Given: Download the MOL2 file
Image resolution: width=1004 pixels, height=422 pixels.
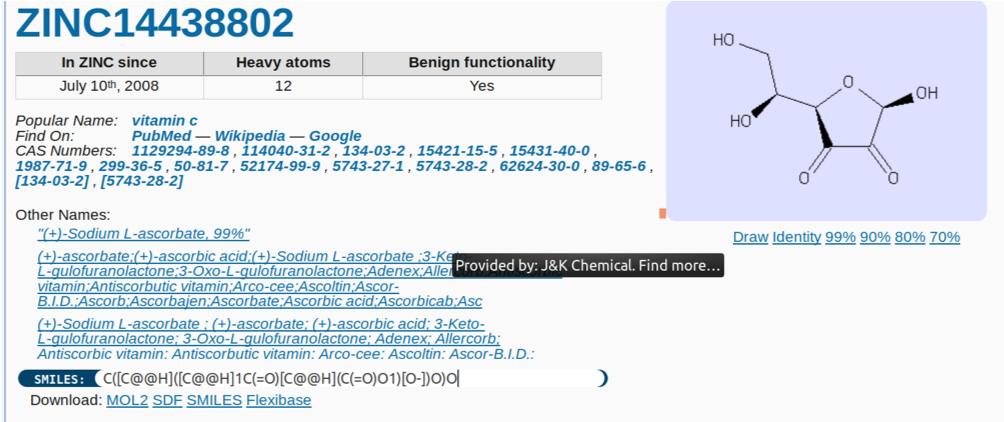Looking at the screenshot, I should (x=127, y=401).
